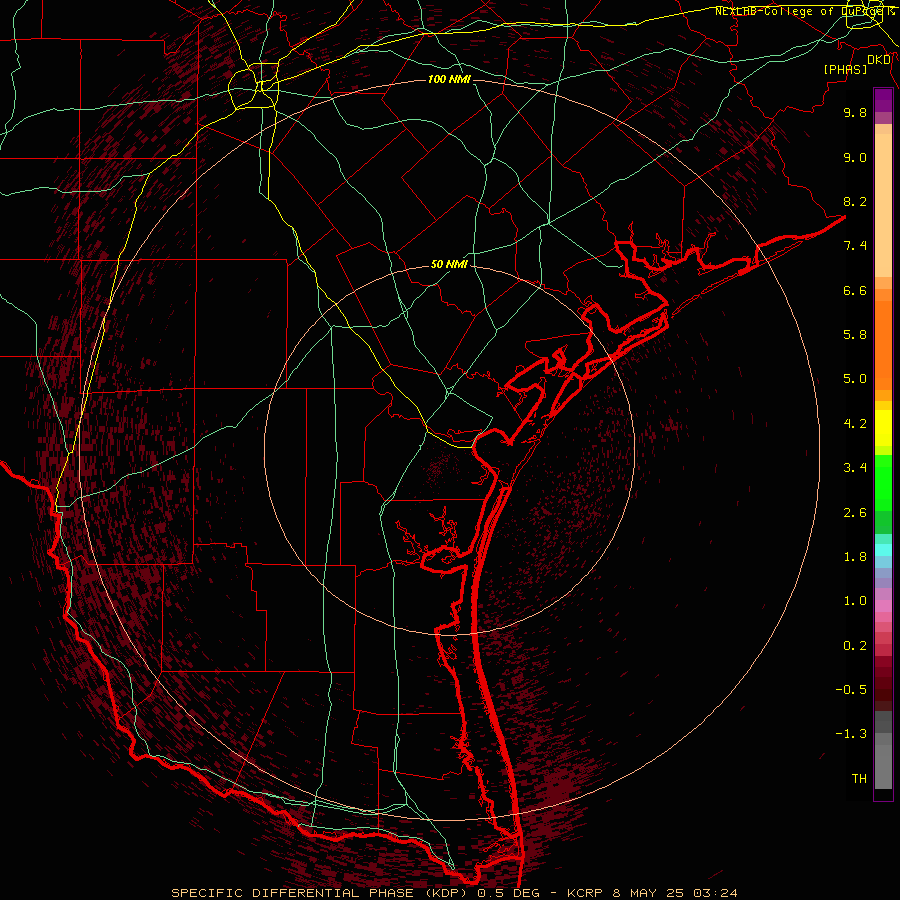Click the -1.3 scale value
This screenshot has height=900, width=900.
pyautogui.click(x=851, y=734)
